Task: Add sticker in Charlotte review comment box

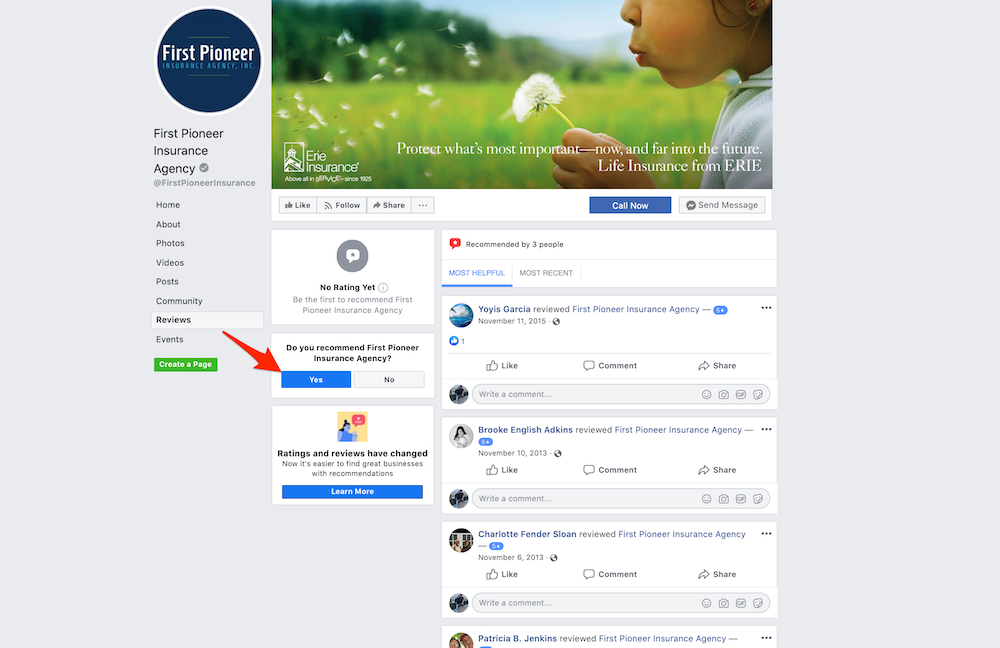Action: point(758,603)
